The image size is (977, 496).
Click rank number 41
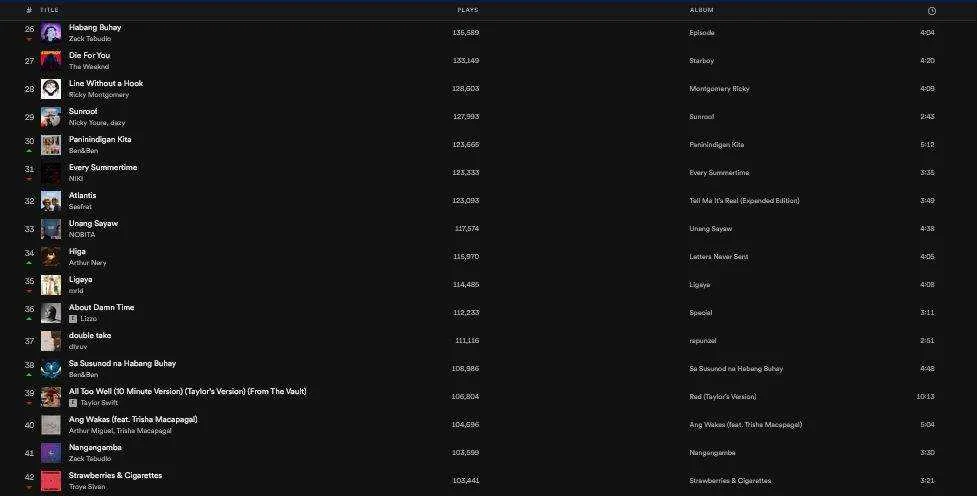29,453
